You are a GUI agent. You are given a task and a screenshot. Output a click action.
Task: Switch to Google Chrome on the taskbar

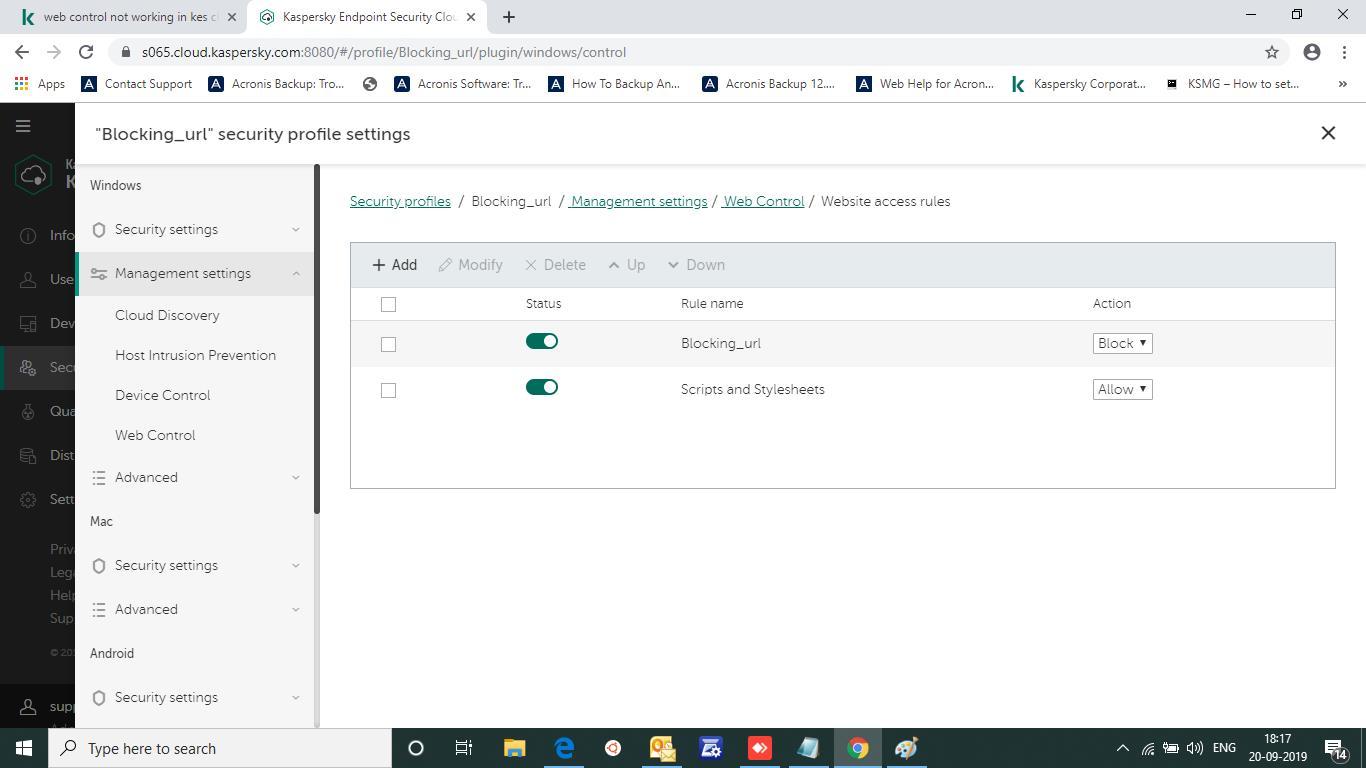click(858, 748)
